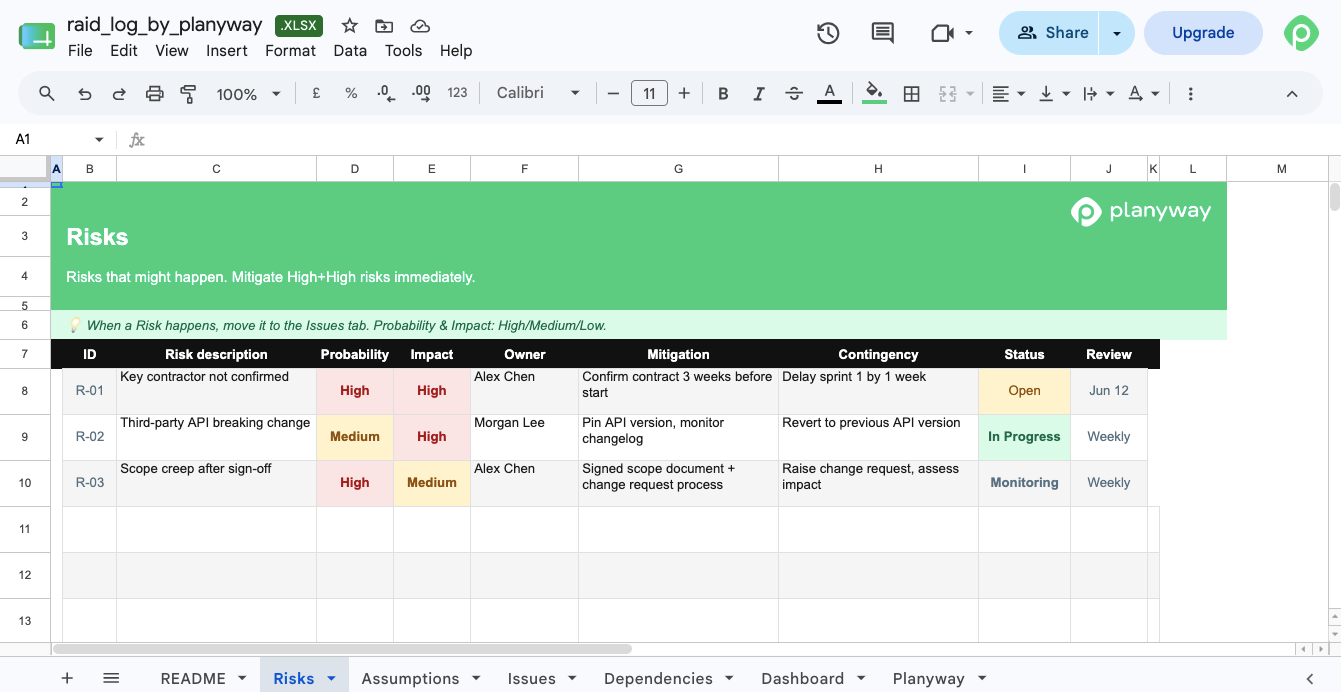Switch to the Dashboard sheet tab
This screenshot has width=1341, height=692.
point(802,678)
